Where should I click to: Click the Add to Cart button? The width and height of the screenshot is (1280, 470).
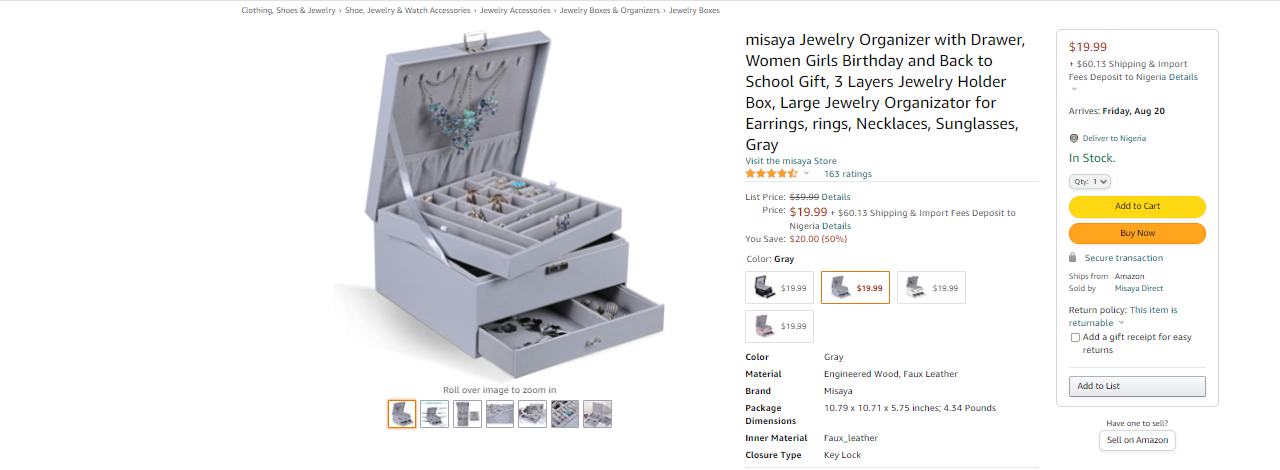(1137, 207)
